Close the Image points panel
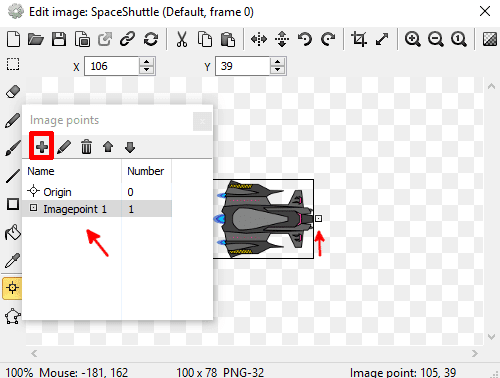 point(202,121)
